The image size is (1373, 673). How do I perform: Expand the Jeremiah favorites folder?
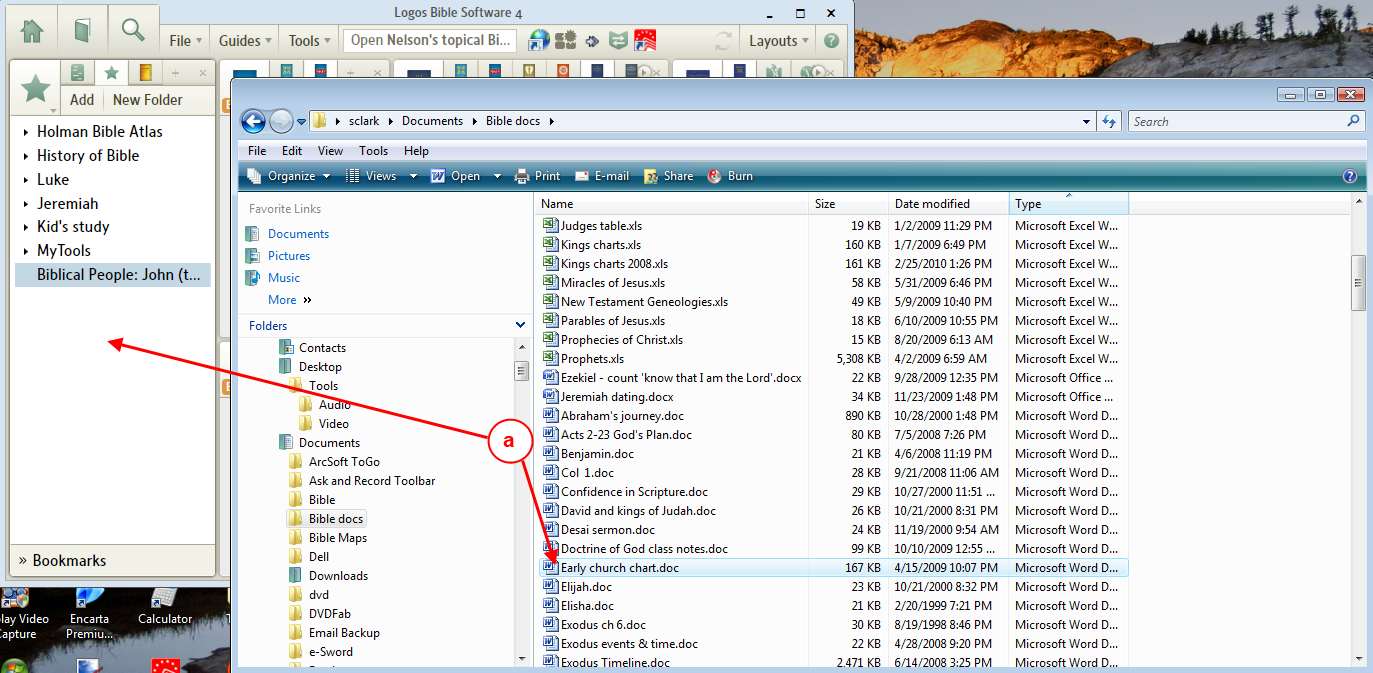26,204
